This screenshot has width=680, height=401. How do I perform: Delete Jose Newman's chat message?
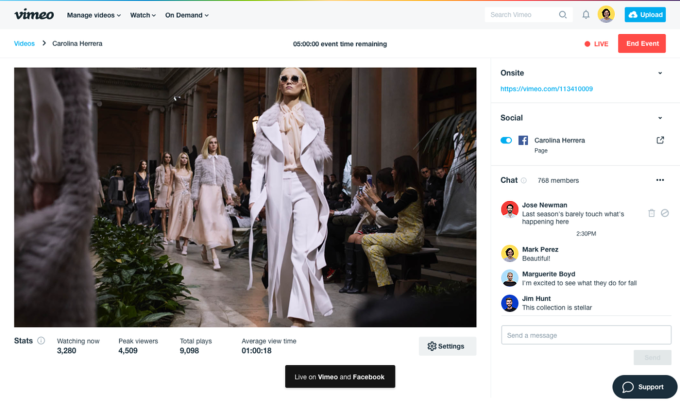(x=651, y=213)
